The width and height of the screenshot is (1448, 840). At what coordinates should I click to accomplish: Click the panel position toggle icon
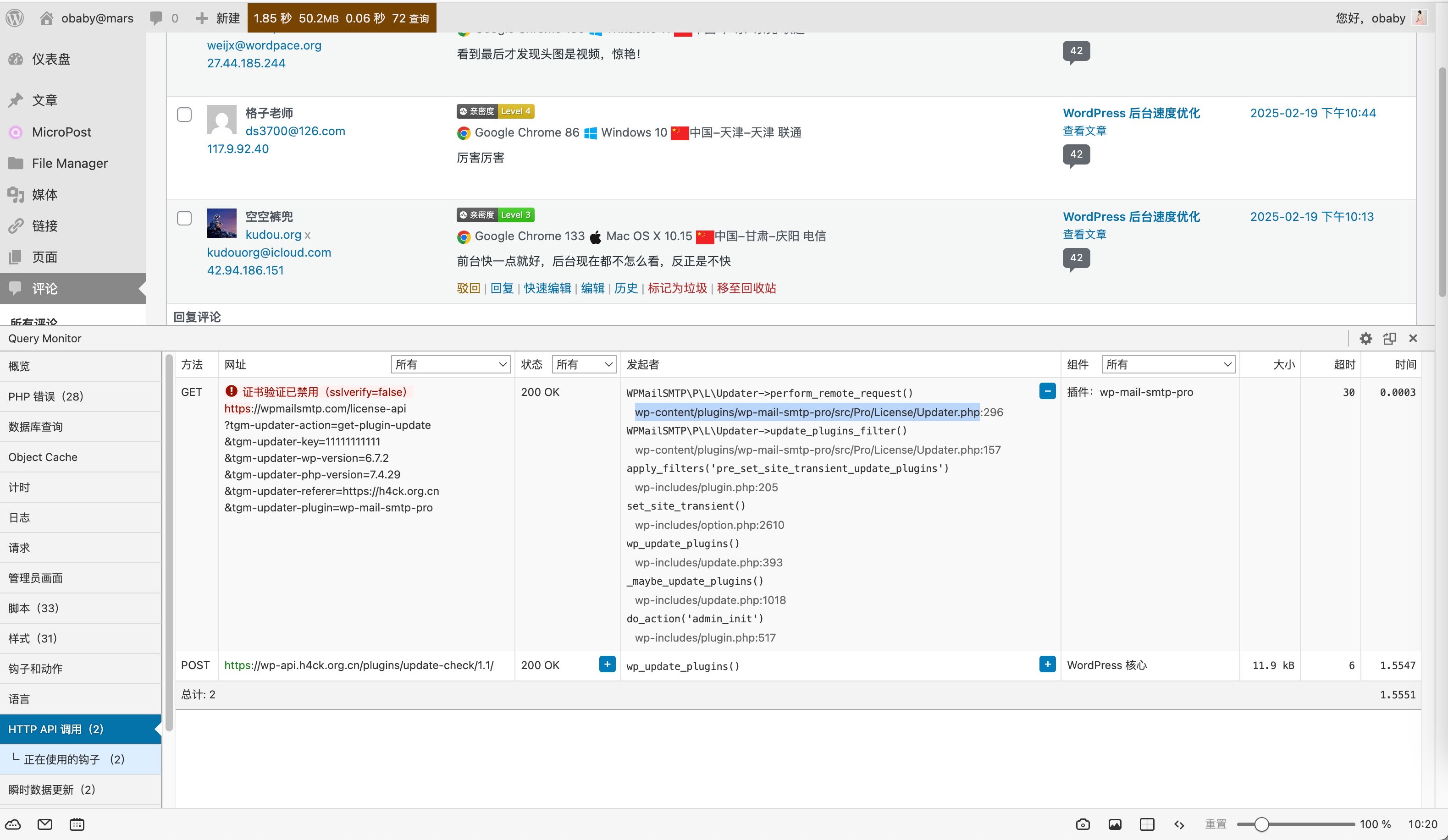(x=1389, y=338)
